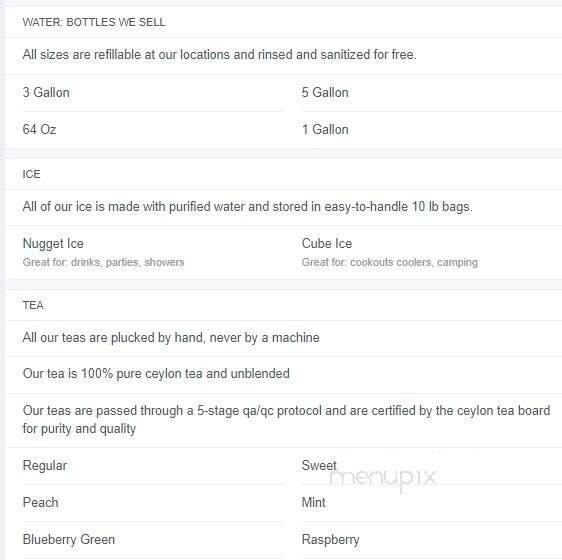Click the 100% pure ceylon tea line
Image resolution: width=562 pixels, height=560 pixels.
coord(156,374)
